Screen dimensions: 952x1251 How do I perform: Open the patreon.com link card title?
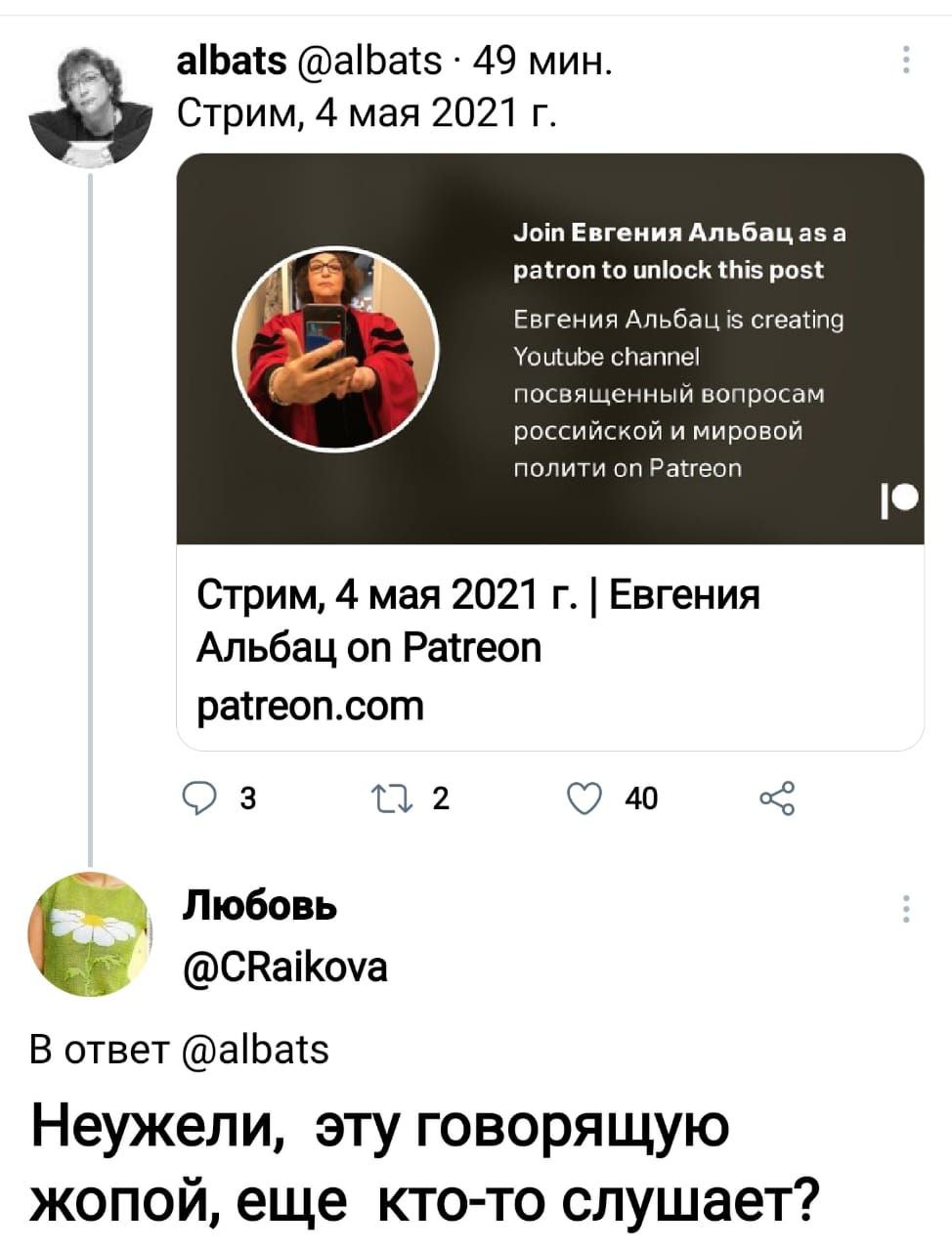click(x=478, y=621)
